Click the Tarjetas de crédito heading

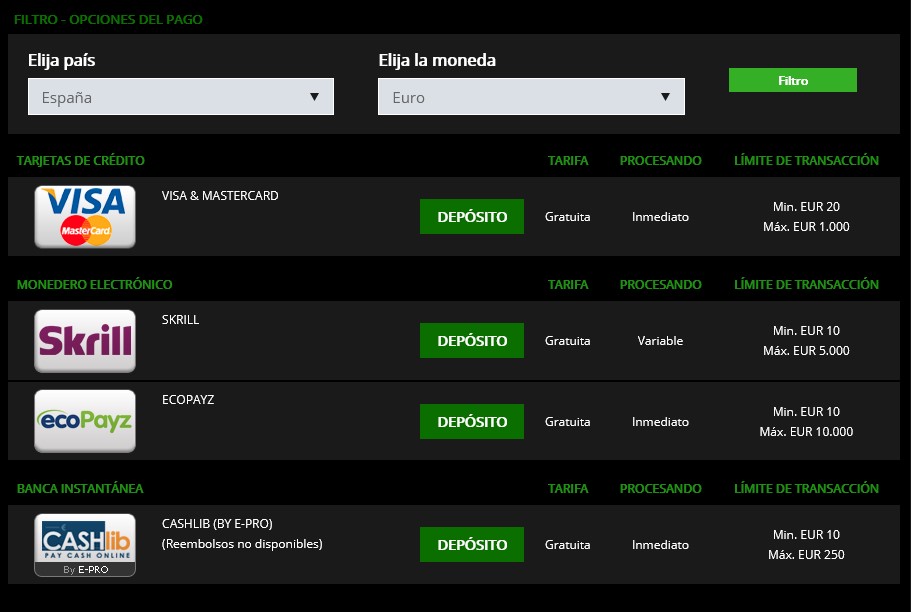point(80,160)
